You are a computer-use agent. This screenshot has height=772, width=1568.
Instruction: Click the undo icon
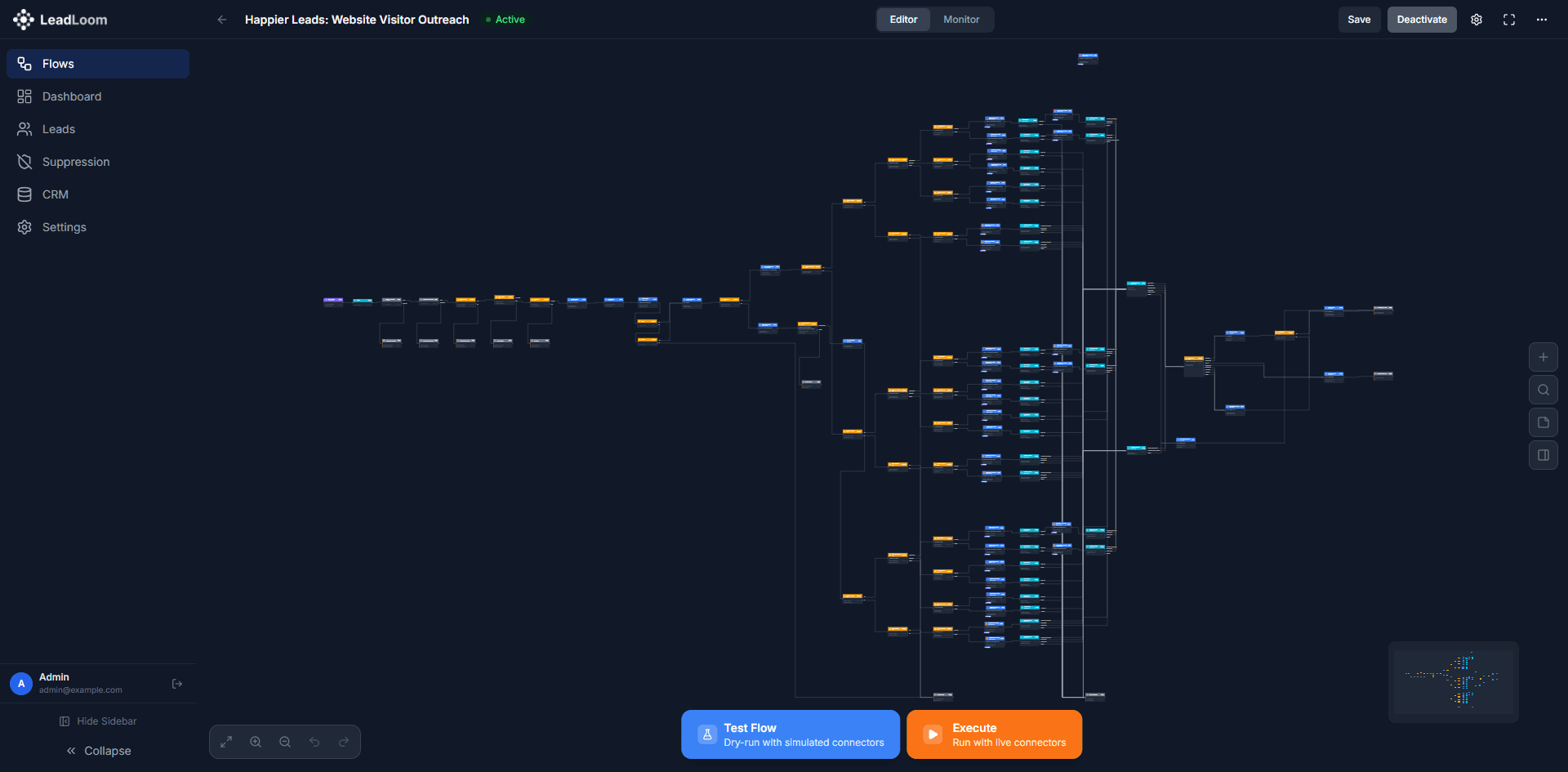pyautogui.click(x=314, y=742)
